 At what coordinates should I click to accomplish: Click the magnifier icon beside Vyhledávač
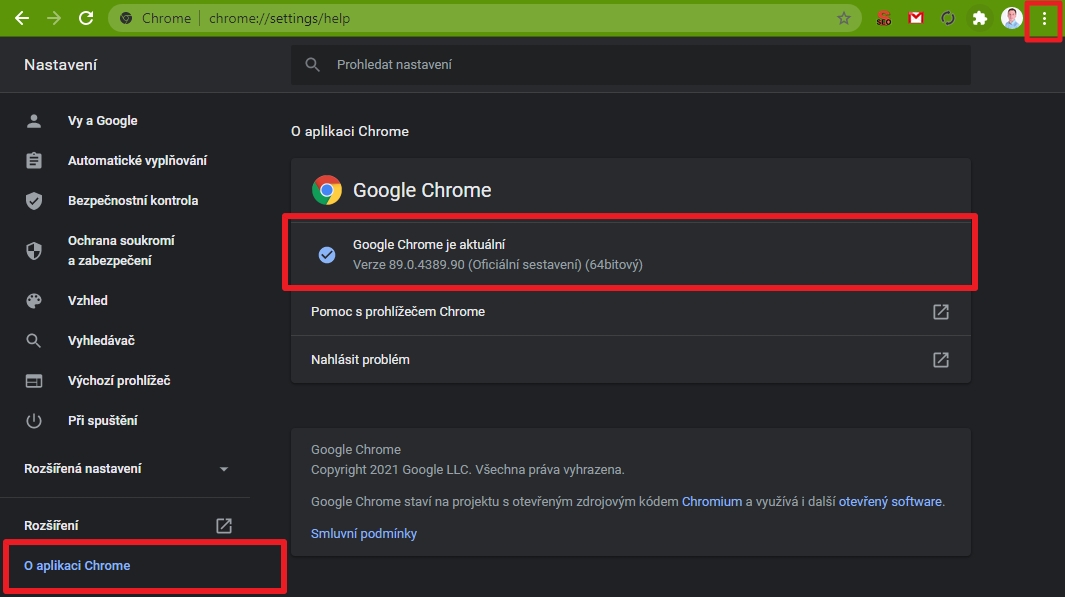click(x=33, y=341)
